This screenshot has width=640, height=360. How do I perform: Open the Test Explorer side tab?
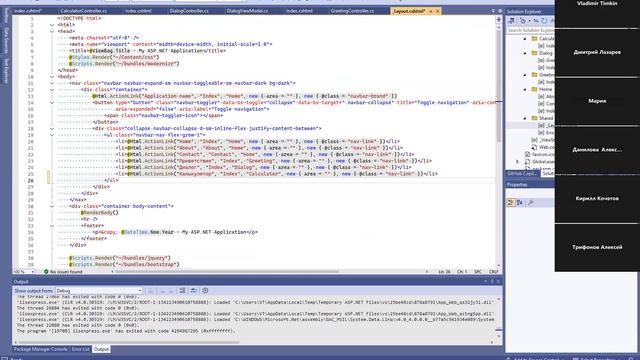[6, 70]
